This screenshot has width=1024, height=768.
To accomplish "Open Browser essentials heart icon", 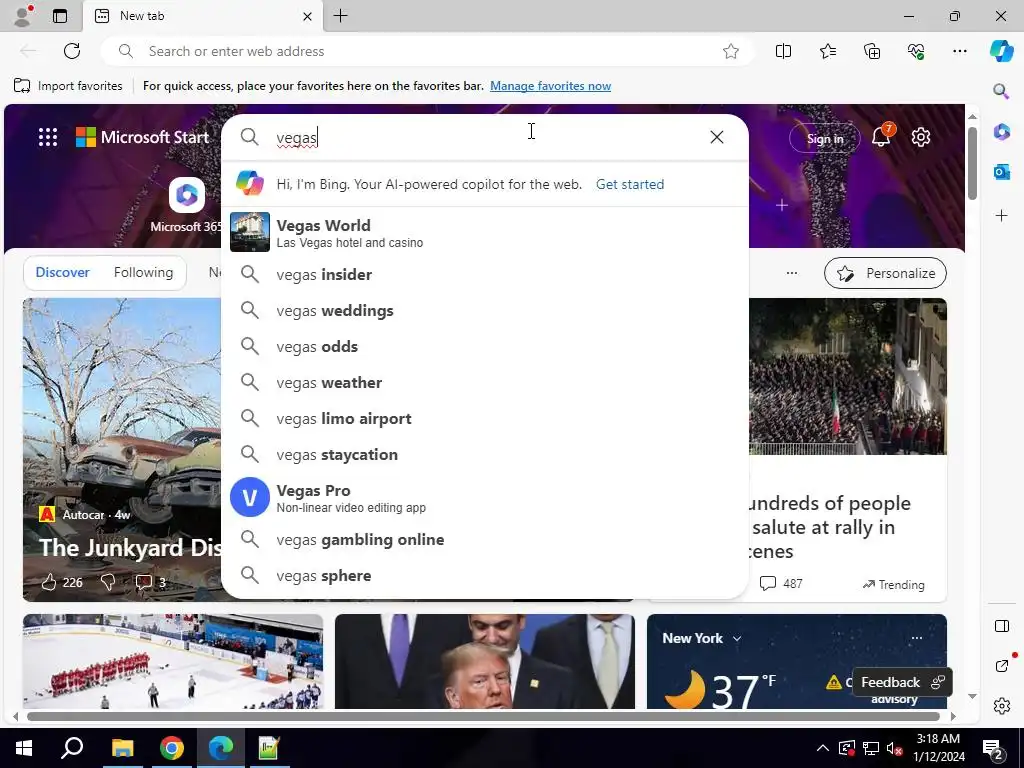I will tap(916, 51).
